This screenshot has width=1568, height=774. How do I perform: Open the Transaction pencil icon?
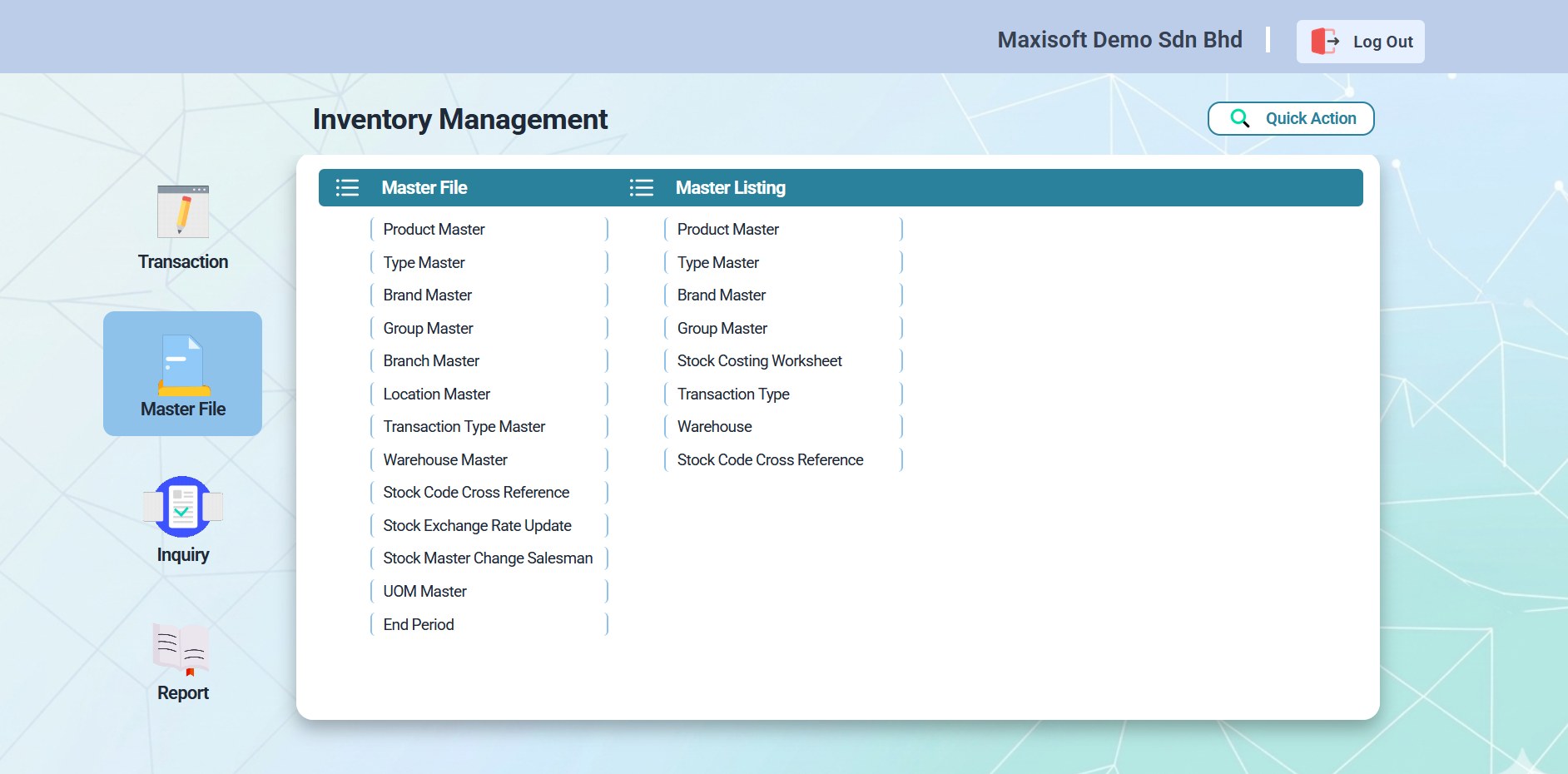point(183,211)
